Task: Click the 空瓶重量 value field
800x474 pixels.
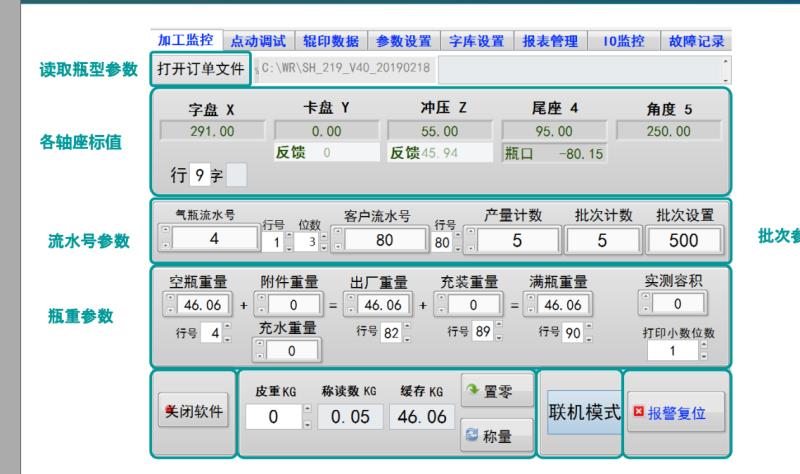Action: [x=201, y=303]
